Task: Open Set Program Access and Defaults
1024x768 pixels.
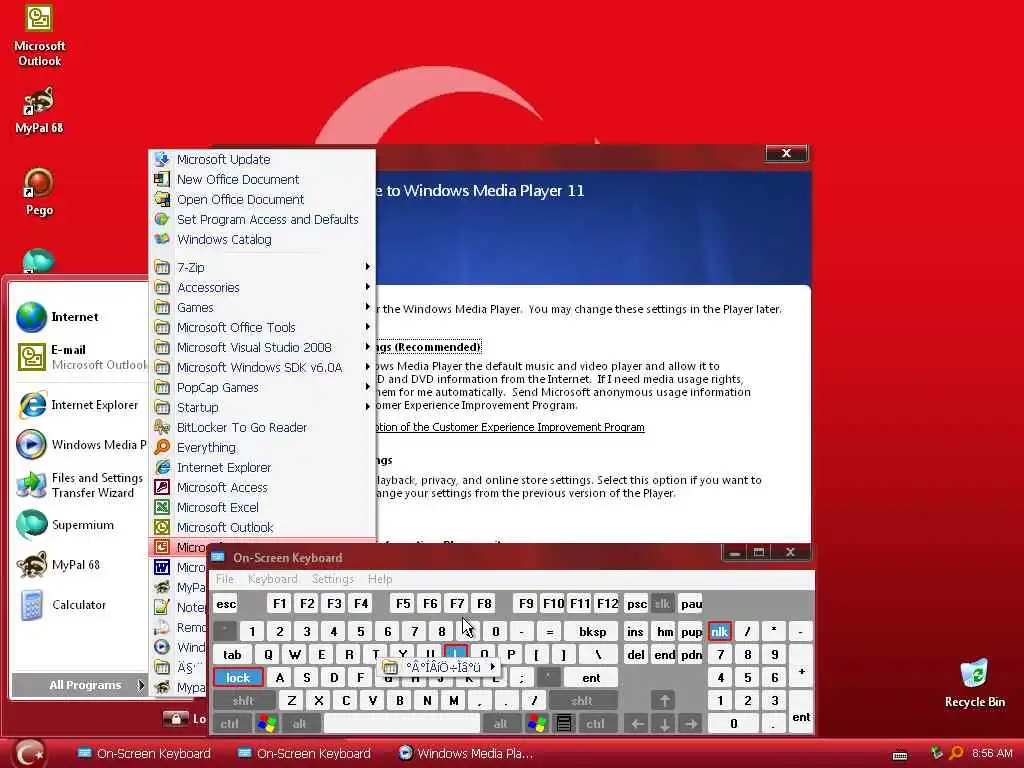Action: point(263,219)
